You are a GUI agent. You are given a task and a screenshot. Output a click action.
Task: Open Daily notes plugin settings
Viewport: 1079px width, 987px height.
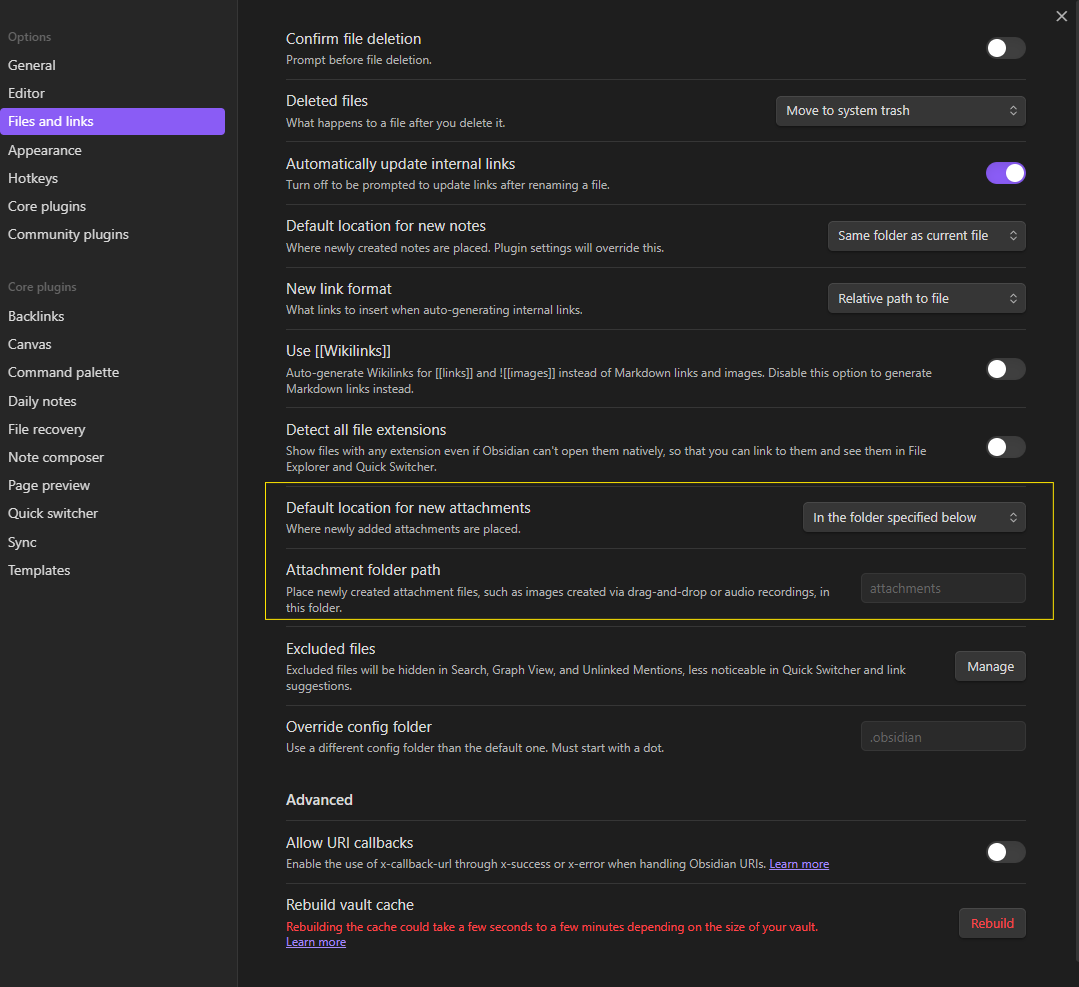point(42,401)
